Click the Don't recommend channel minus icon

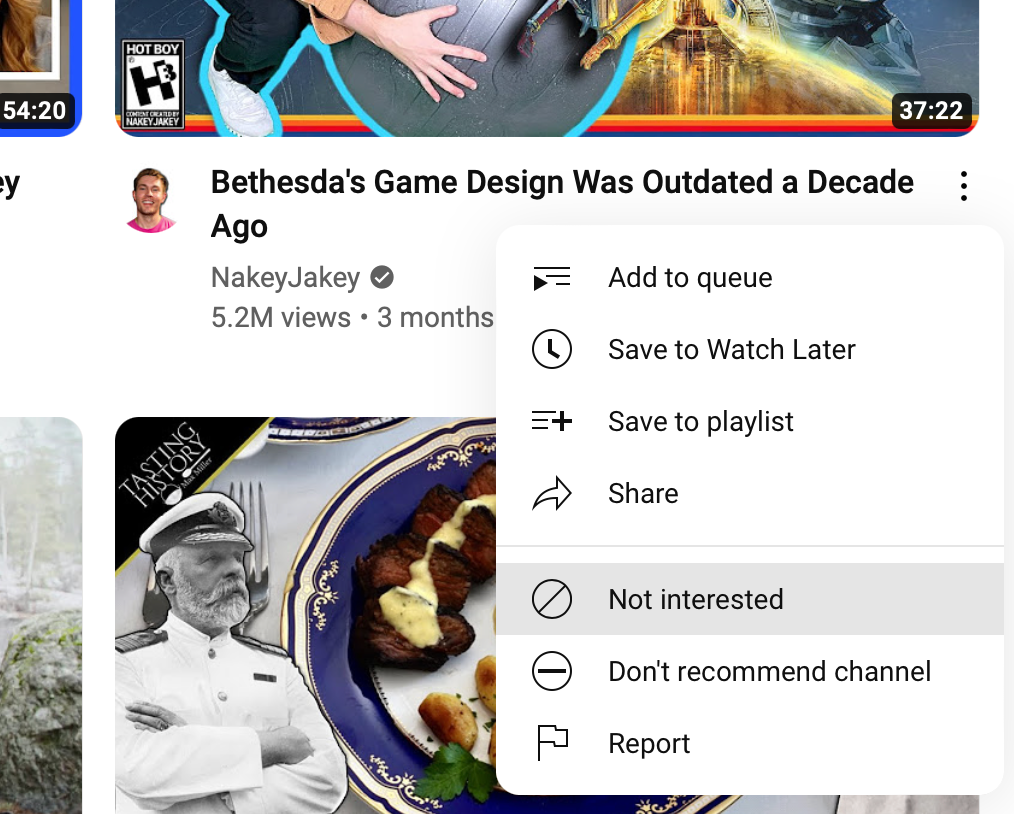(x=552, y=671)
